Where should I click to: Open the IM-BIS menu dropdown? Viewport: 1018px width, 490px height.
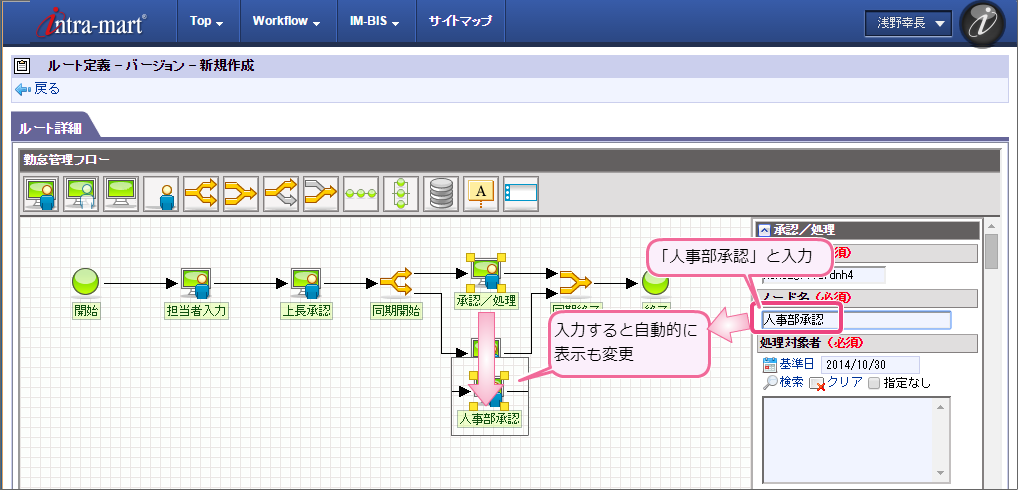(375, 21)
